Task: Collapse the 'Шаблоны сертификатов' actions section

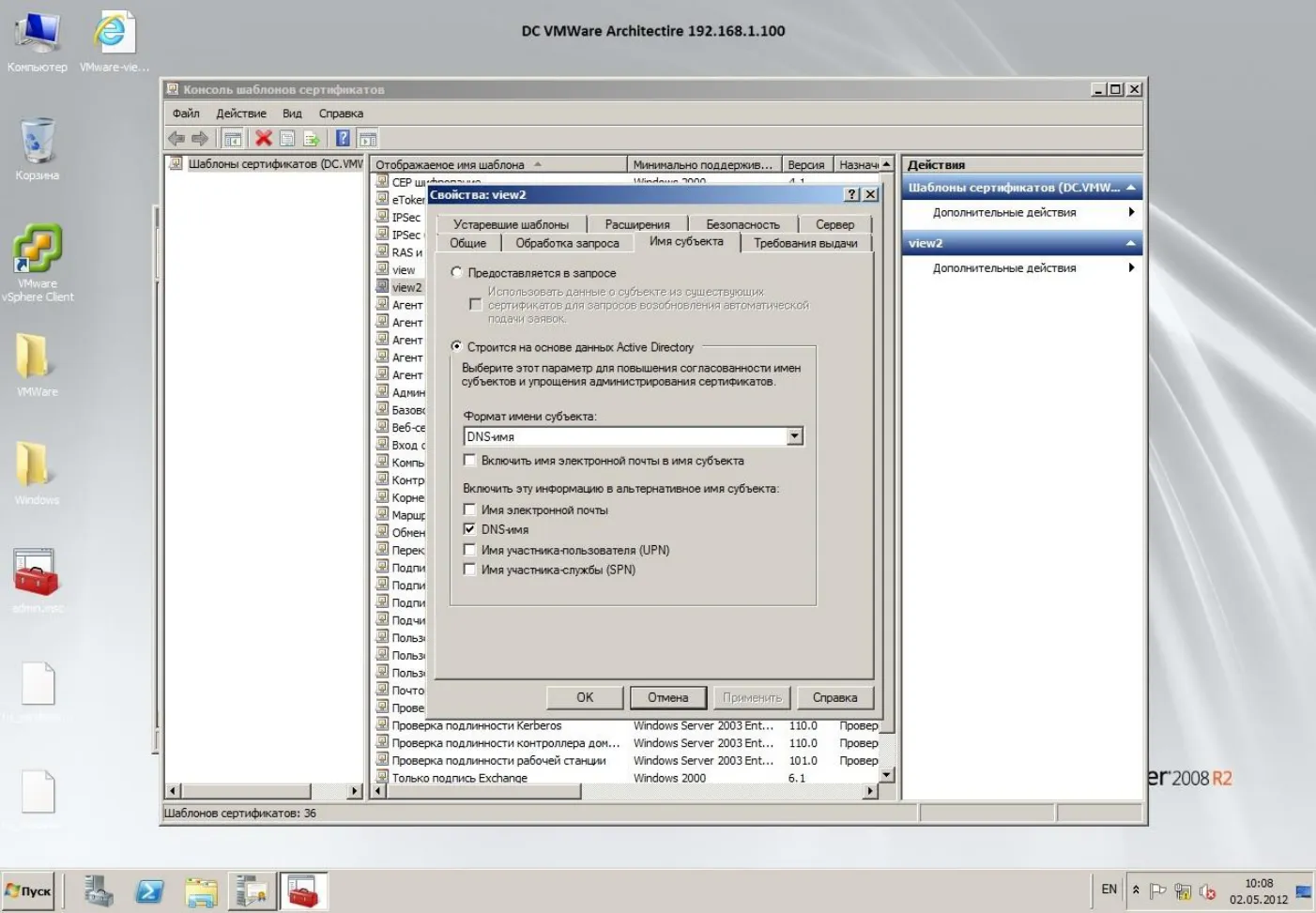Action: tap(1130, 188)
